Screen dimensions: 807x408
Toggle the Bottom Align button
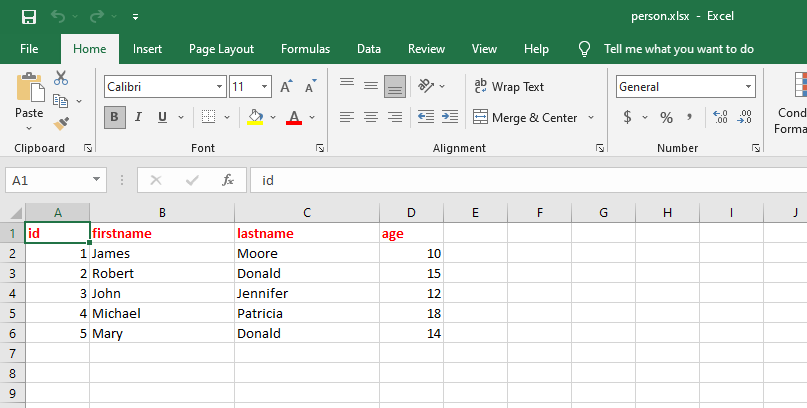pyautogui.click(x=395, y=86)
